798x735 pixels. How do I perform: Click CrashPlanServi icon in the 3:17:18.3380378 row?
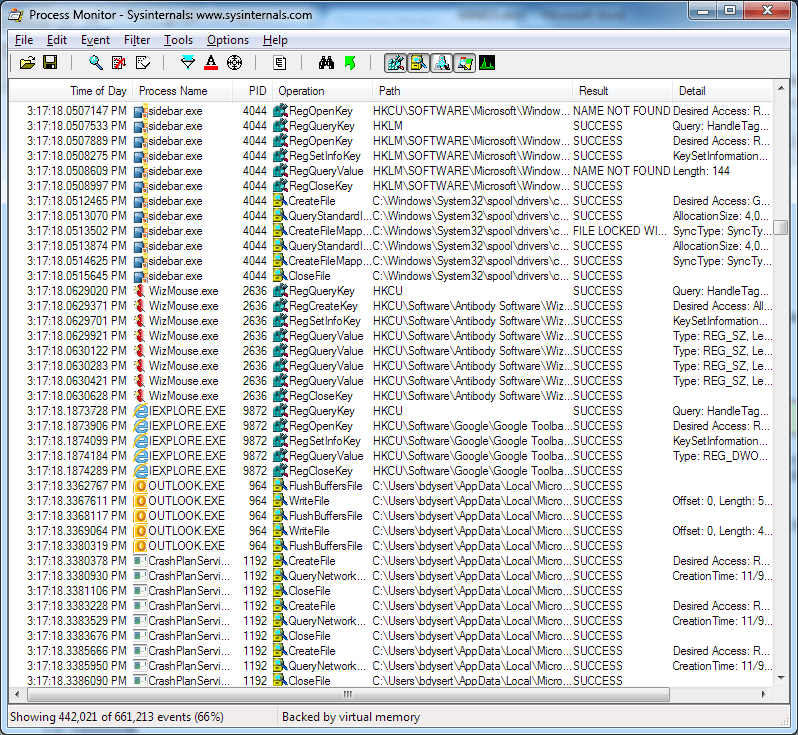(x=140, y=561)
